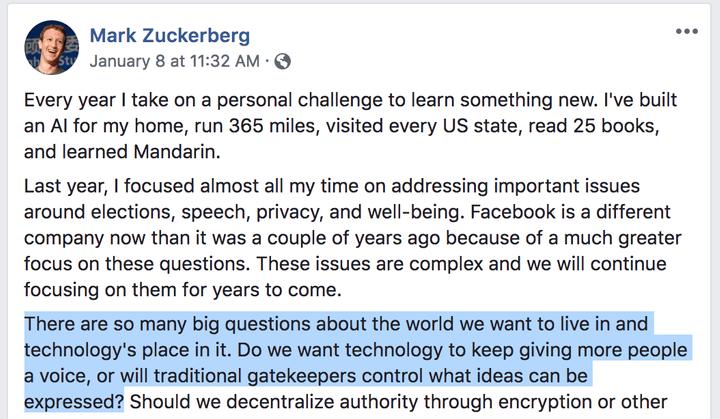Viewport: 720px width, 419px height.
Task: Click the phrase "Every year I take"
Action: pyautogui.click(x=92, y=103)
